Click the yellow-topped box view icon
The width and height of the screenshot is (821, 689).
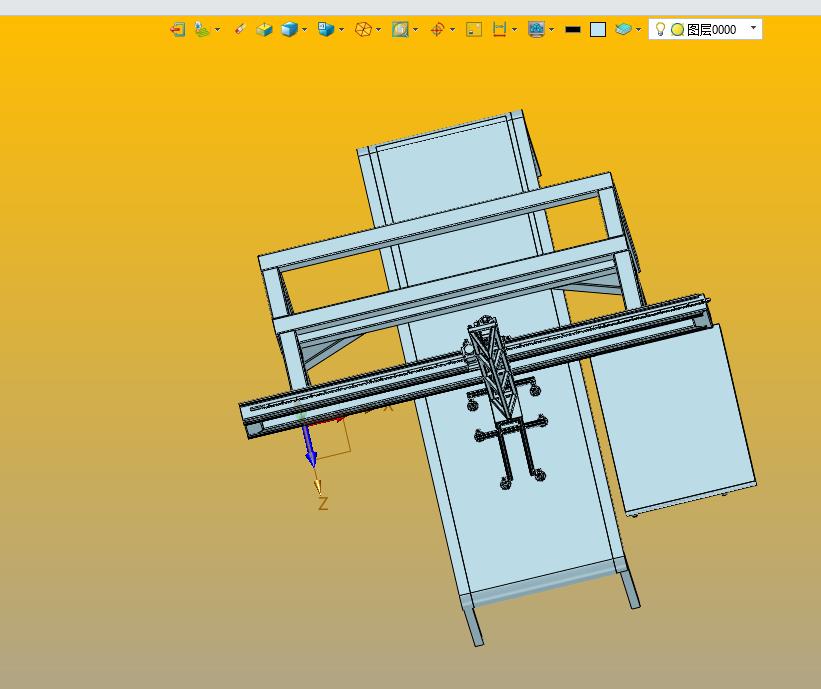click(x=264, y=29)
